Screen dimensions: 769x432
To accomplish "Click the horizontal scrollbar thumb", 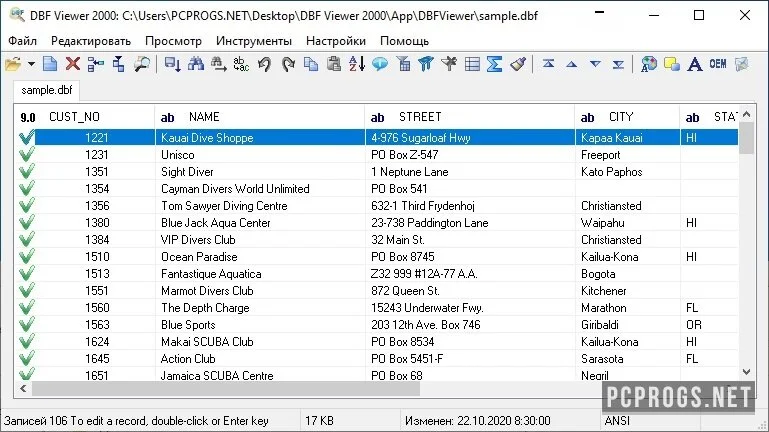I will coord(226,388).
